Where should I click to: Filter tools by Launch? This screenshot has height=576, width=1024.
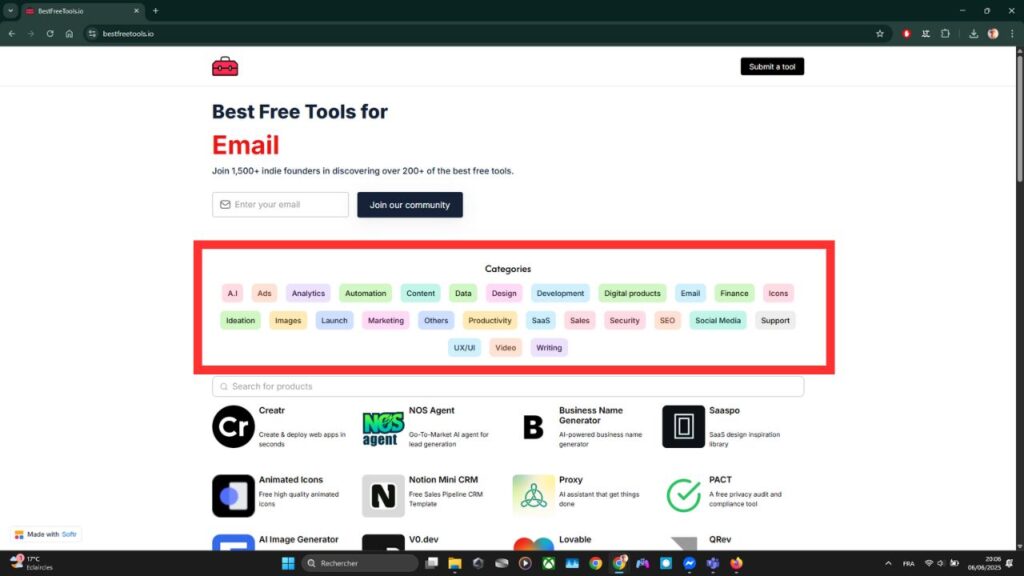coord(334,321)
